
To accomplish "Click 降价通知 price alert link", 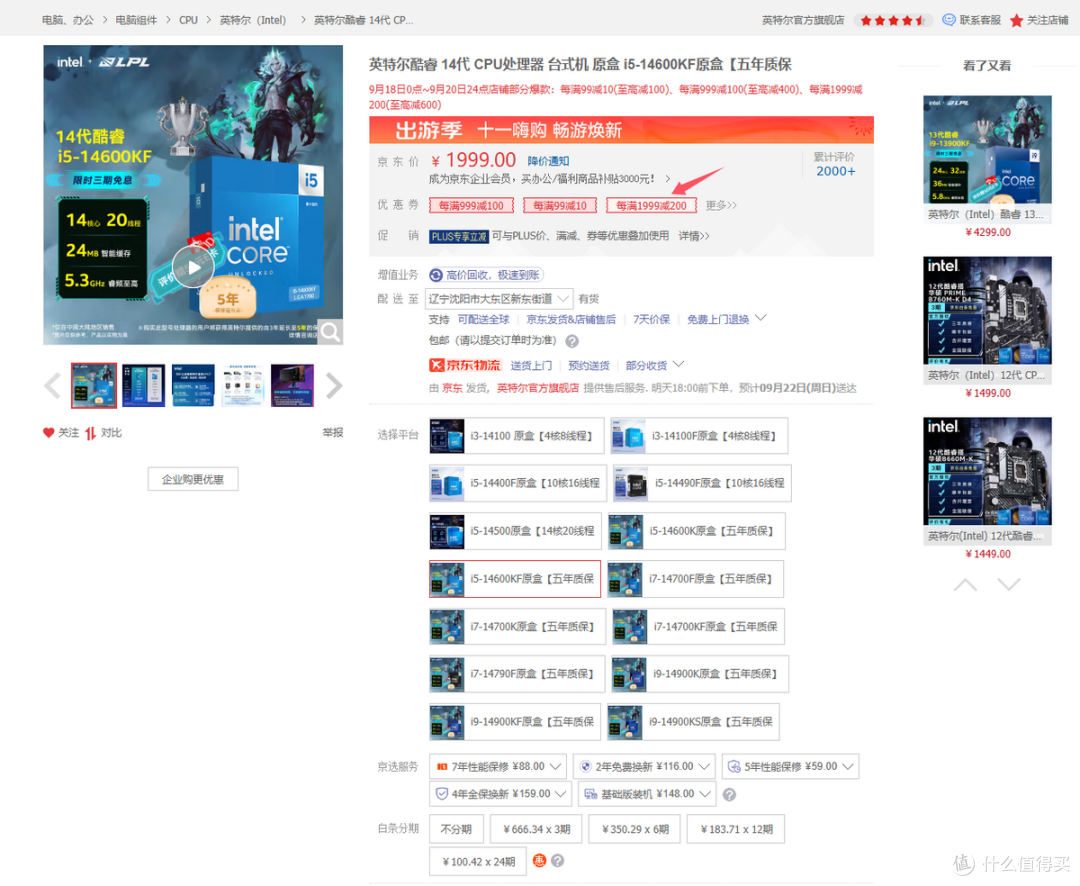I will 548,161.
